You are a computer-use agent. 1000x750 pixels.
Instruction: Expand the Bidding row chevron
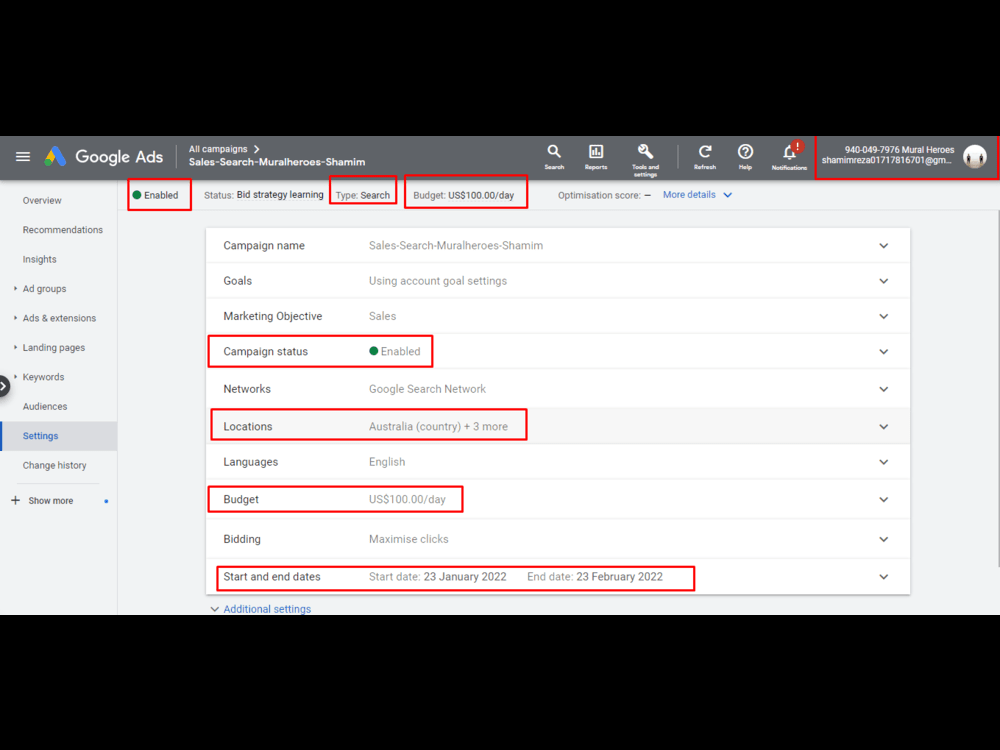883,539
